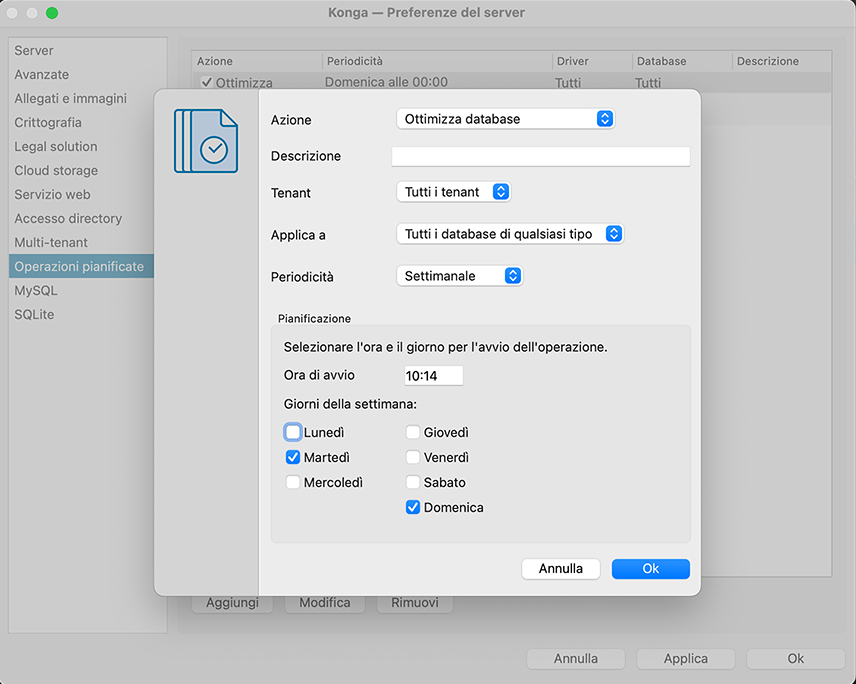
Task: Uncheck the Domenica checkbox
Action: 413,507
